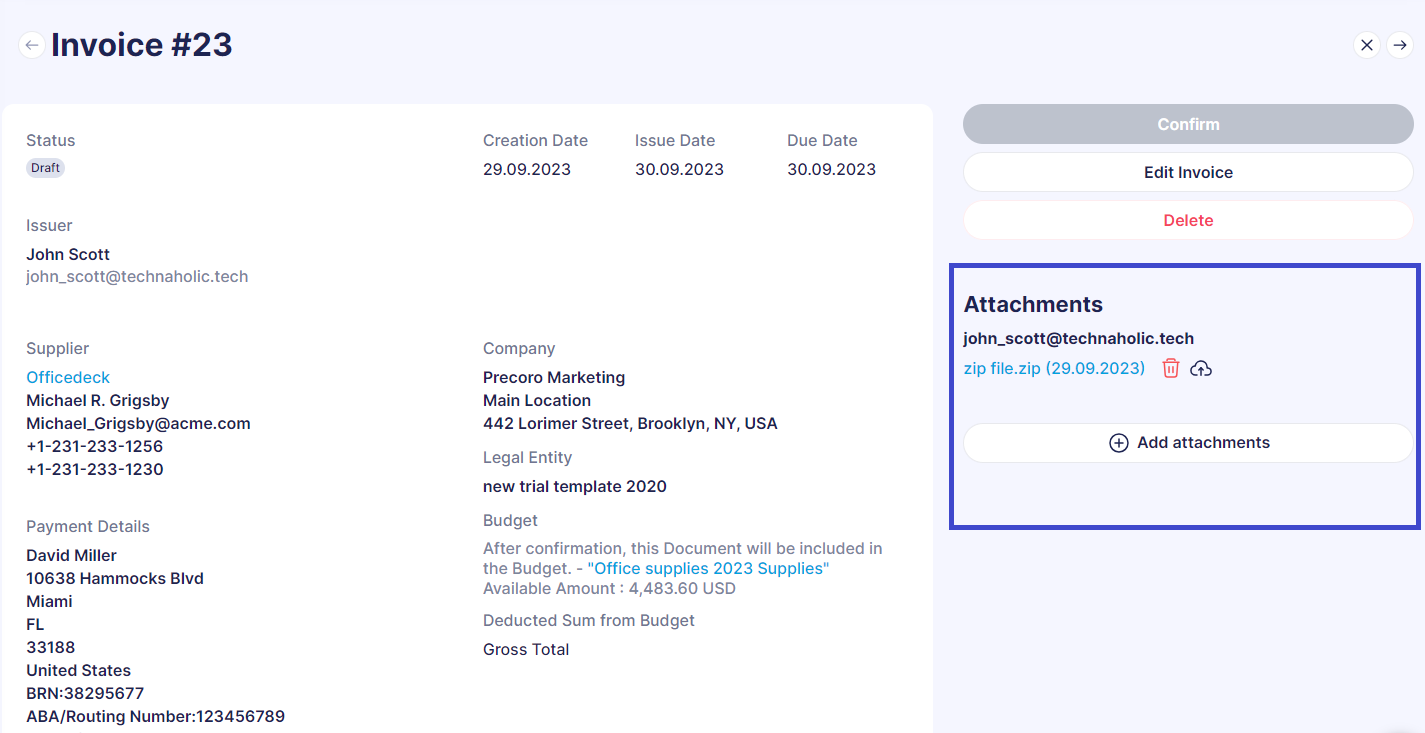
Task: Select the city Miami
Action: point(49,601)
